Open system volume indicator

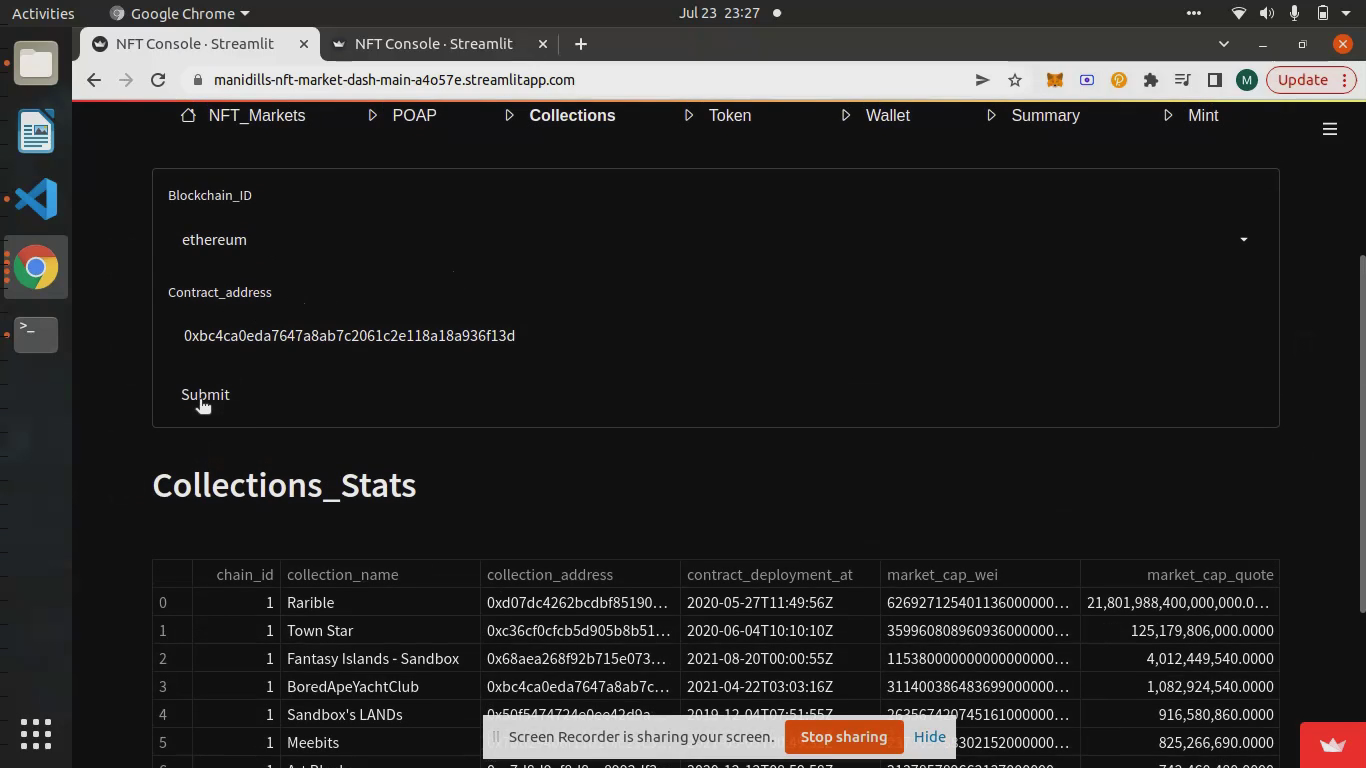(x=1267, y=13)
